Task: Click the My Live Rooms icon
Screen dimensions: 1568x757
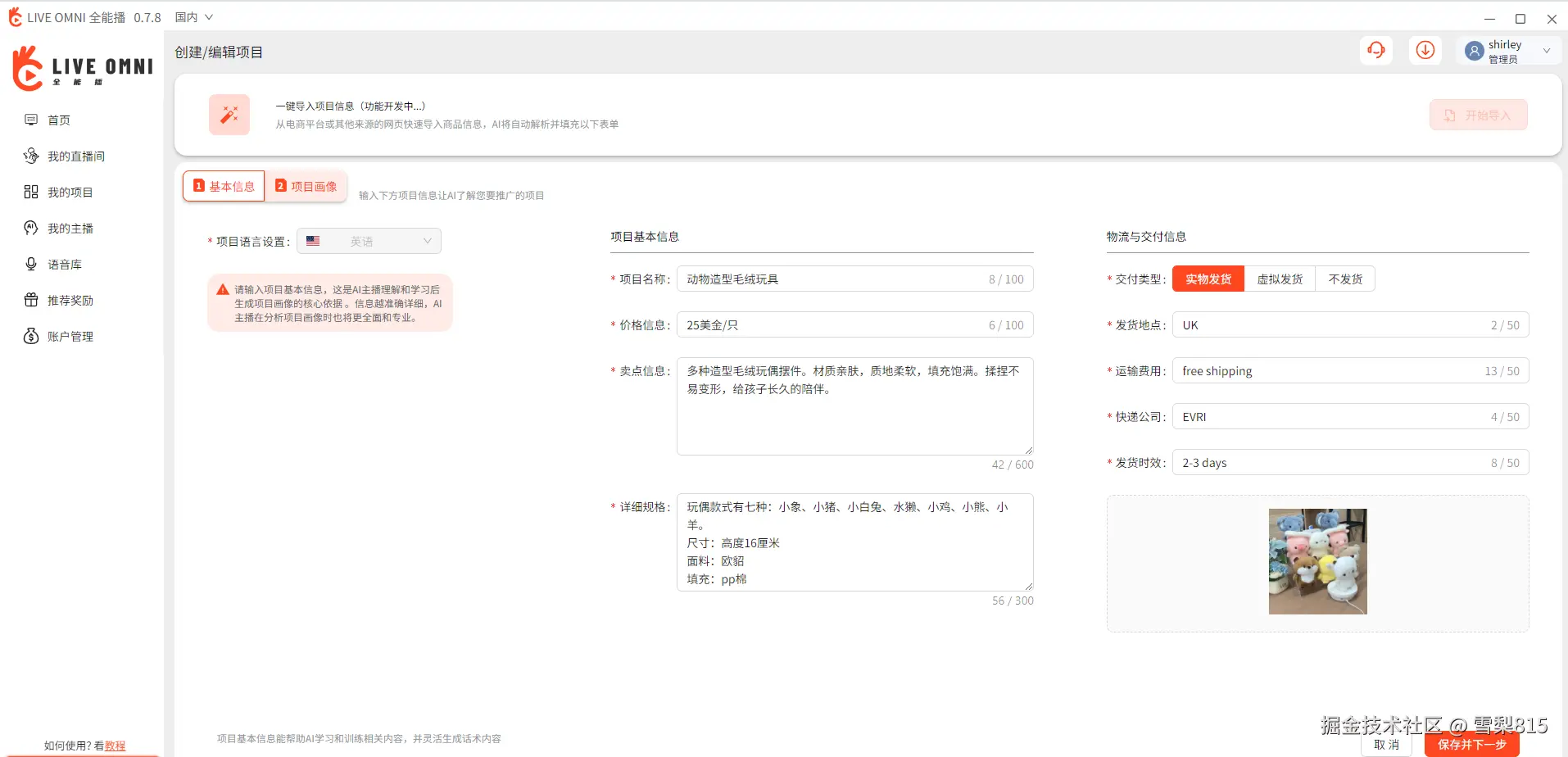Action: click(x=31, y=156)
